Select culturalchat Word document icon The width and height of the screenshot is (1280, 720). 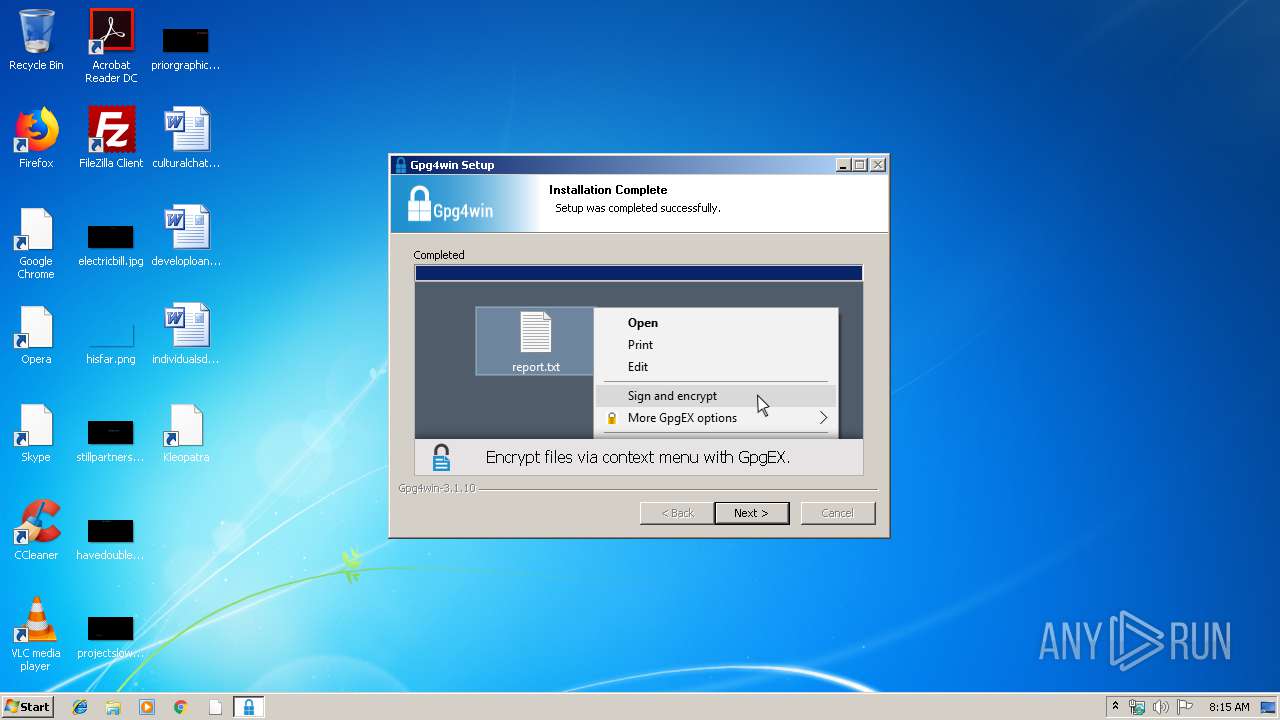coord(186,139)
